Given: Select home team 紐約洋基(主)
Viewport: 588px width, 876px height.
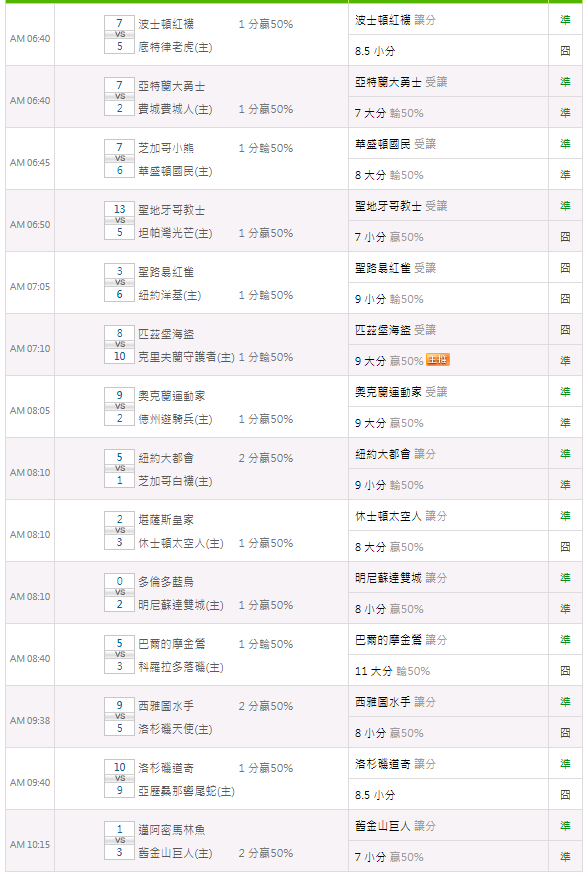Looking at the screenshot, I should point(169,296).
